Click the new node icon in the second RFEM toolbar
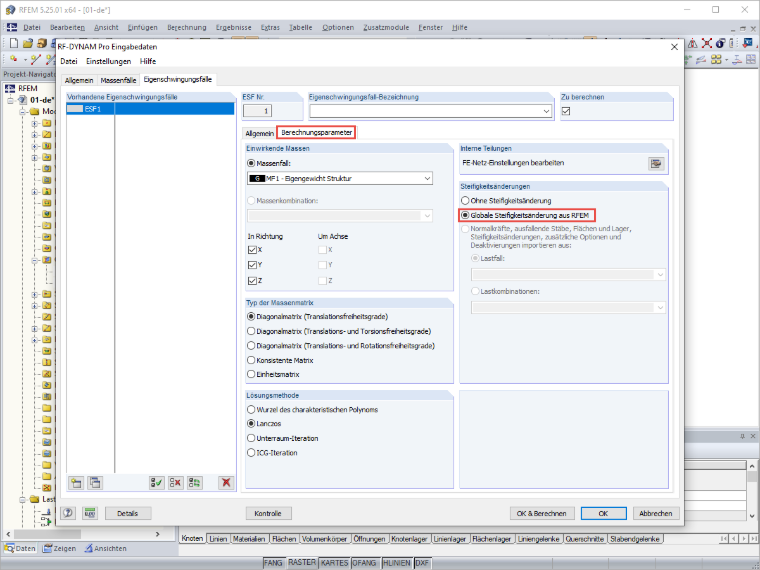 (14, 60)
